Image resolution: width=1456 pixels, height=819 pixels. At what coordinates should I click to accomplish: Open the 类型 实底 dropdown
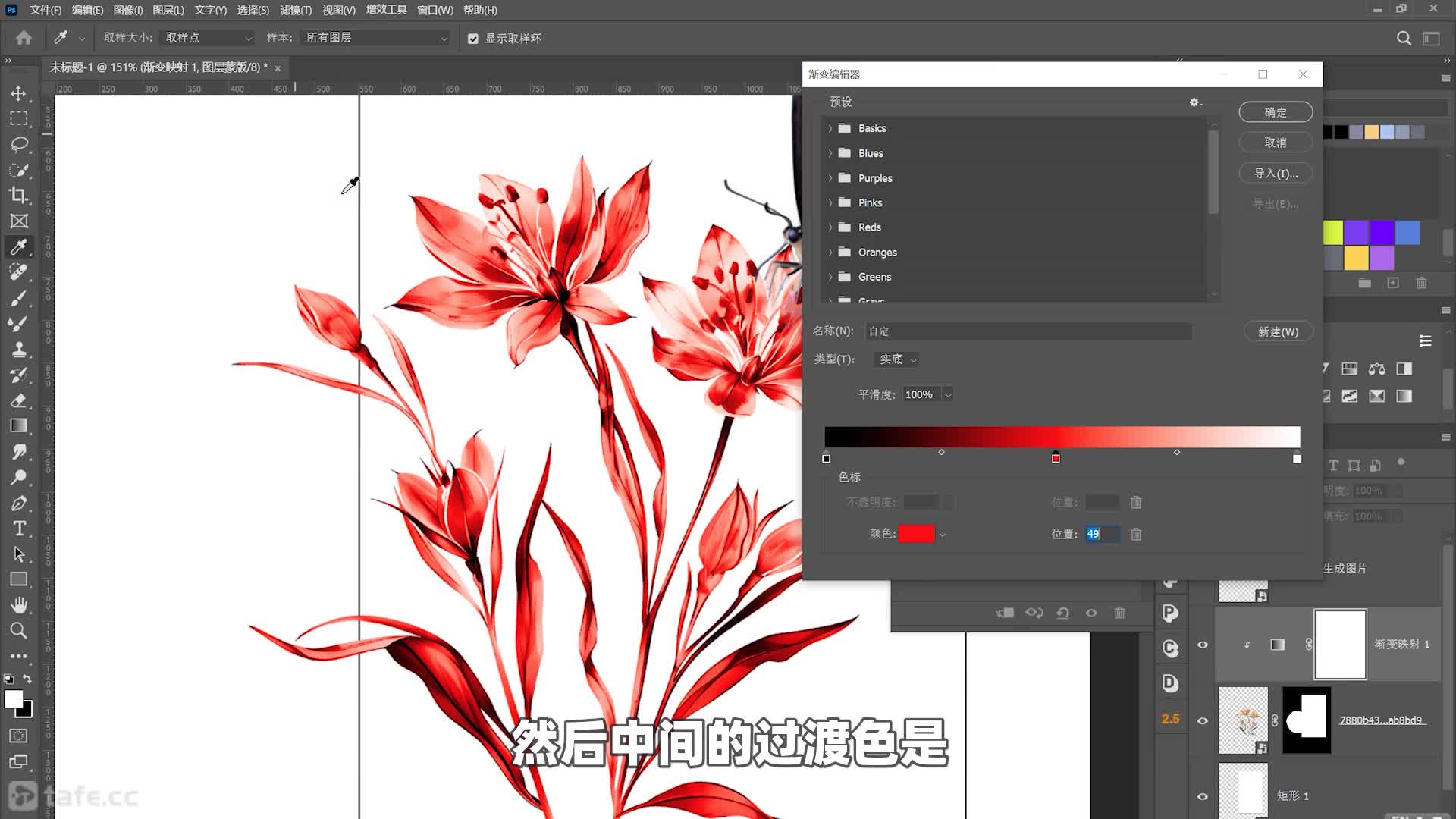pyautogui.click(x=896, y=359)
